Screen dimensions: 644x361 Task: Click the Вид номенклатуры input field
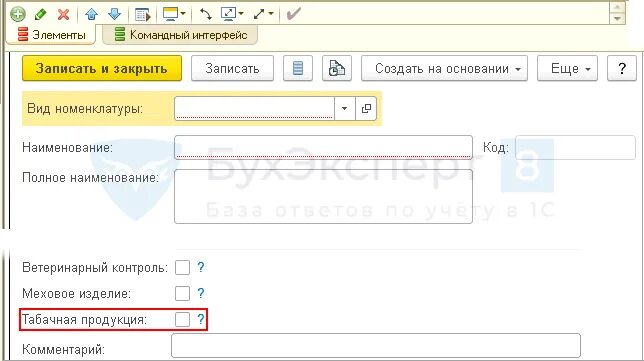tap(254, 108)
